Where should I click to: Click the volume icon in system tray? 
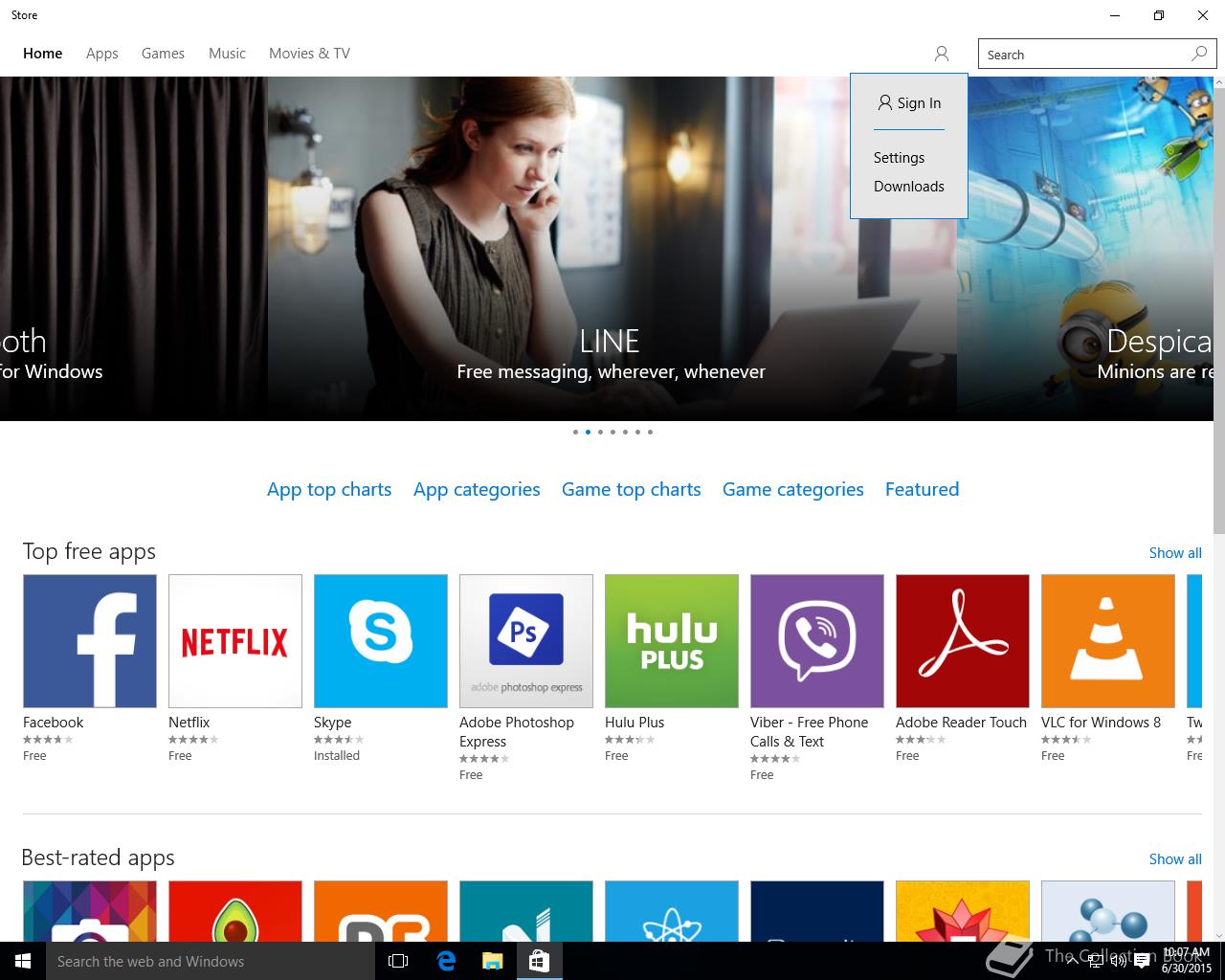[x=1117, y=962]
